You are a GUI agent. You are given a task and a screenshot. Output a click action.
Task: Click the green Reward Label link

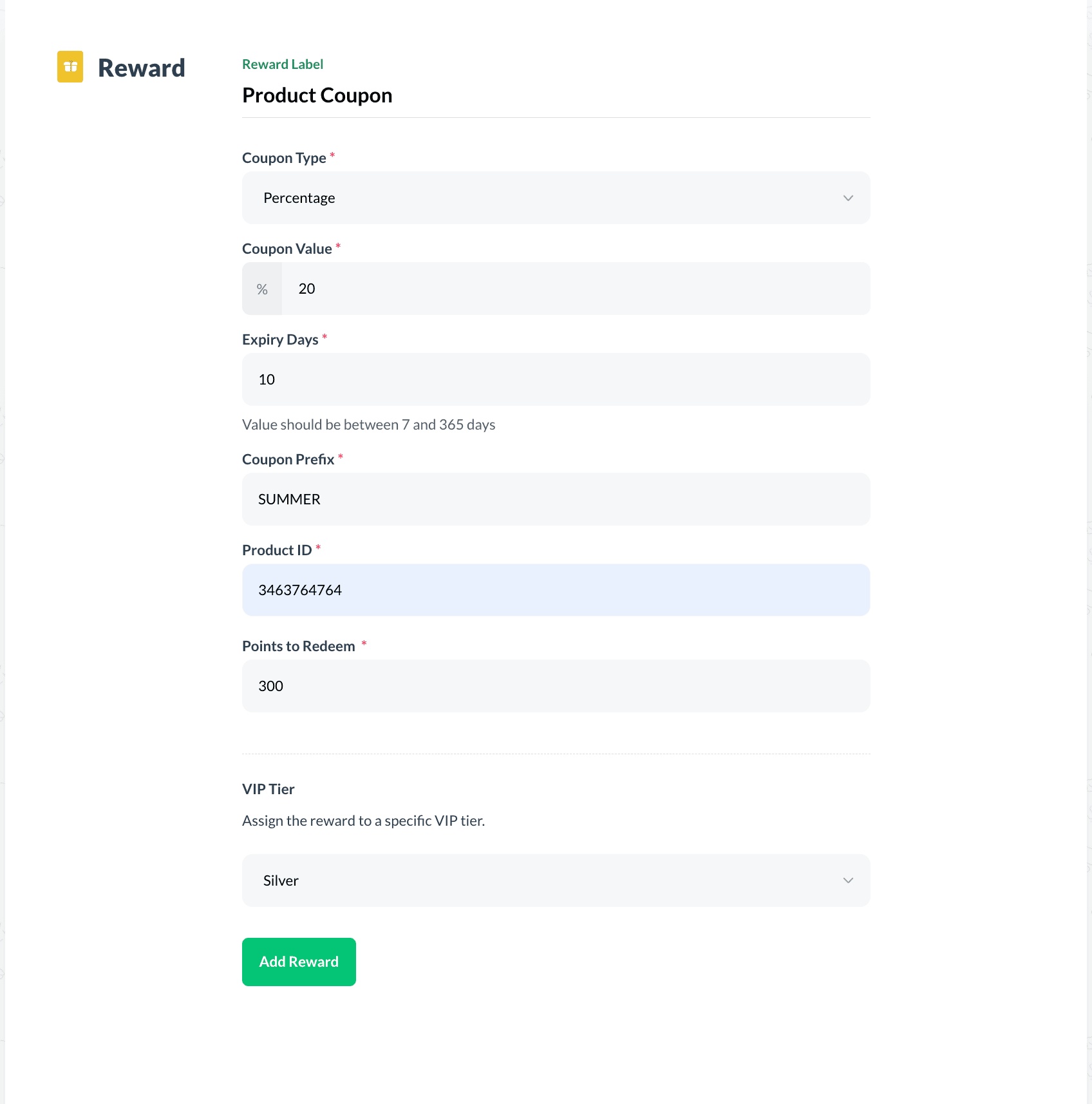click(283, 64)
